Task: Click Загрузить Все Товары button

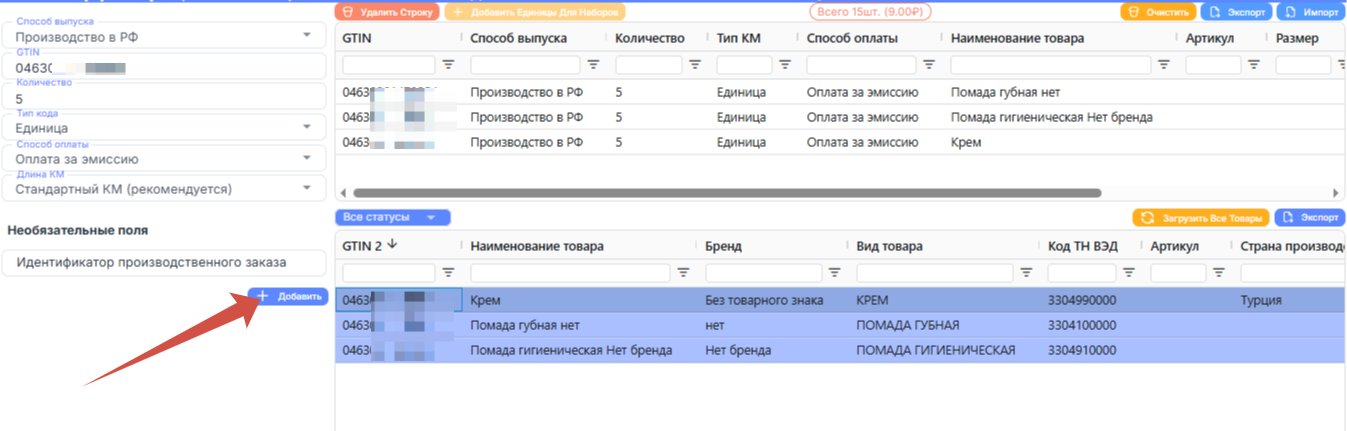Action: tap(1201, 217)
